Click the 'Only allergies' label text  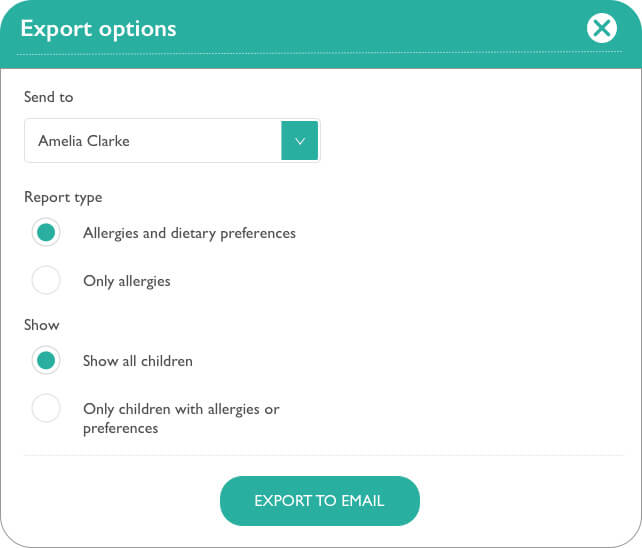point(127,281)
